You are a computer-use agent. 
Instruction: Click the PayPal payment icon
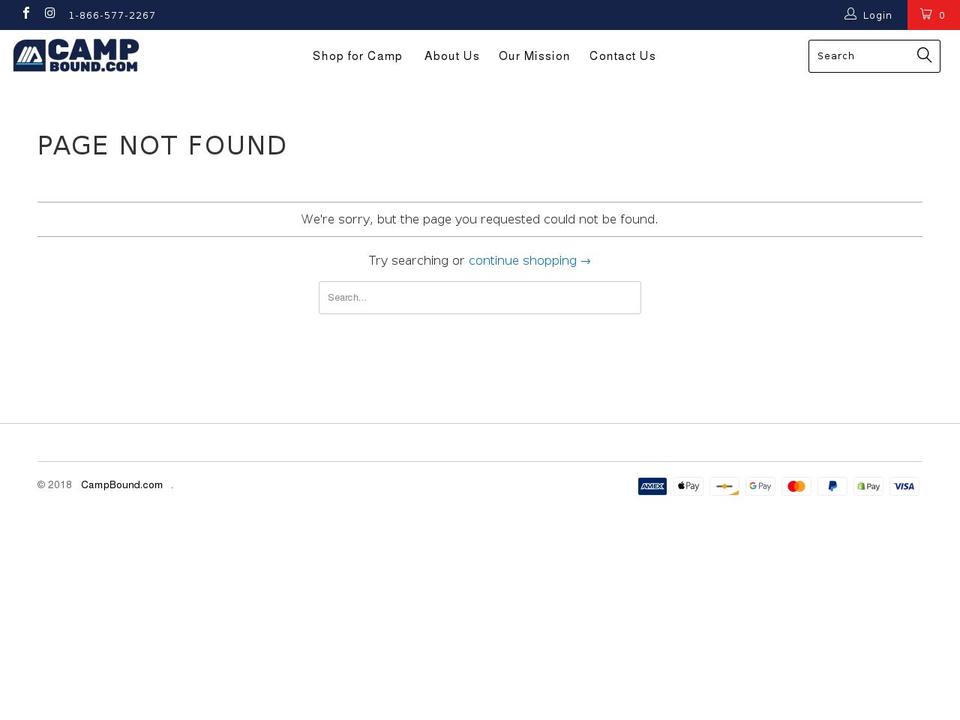[x=832, y=486]
